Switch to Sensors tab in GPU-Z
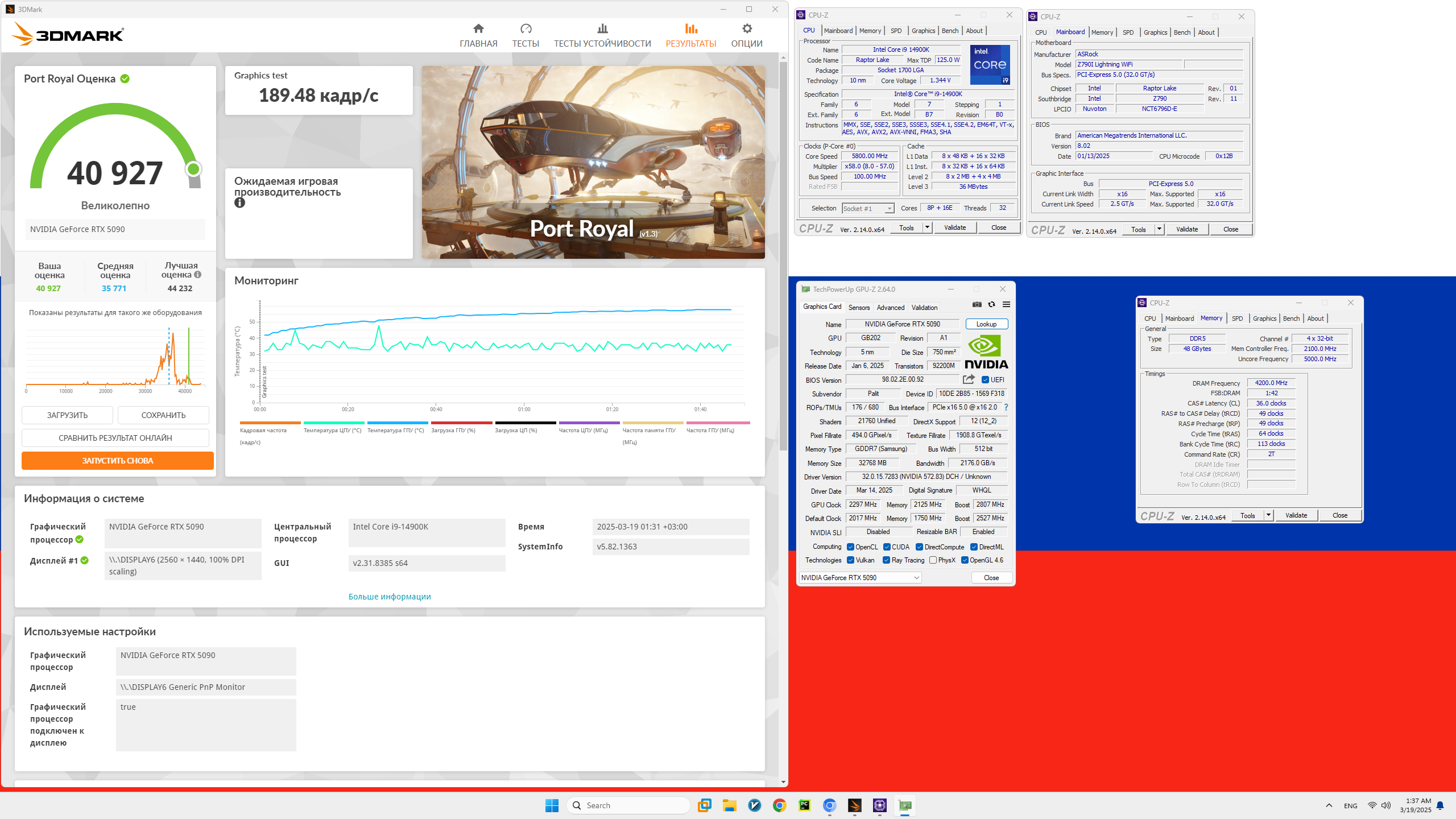The width and height of the screenshot is (1456, 819). click(859, 308)
